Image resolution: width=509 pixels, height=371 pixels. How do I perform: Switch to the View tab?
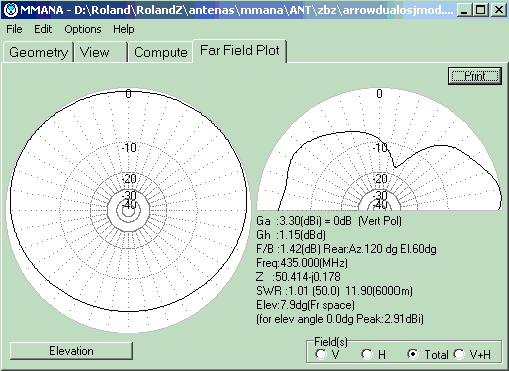101,52
